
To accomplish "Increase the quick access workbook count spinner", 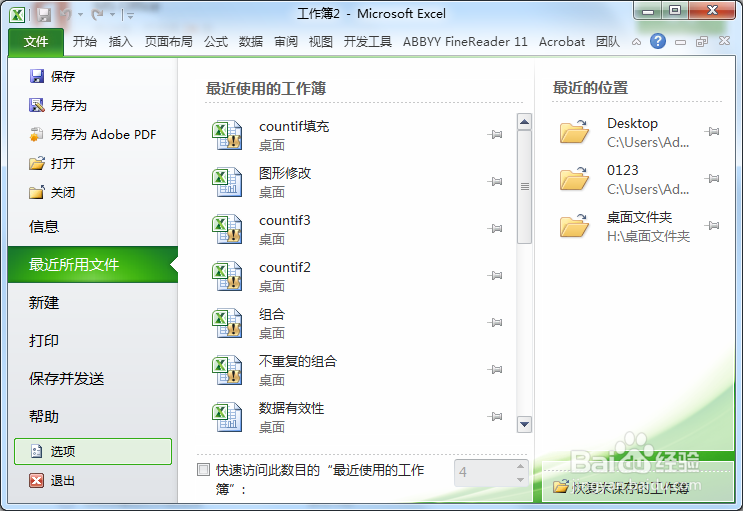I will pos(520,466).
